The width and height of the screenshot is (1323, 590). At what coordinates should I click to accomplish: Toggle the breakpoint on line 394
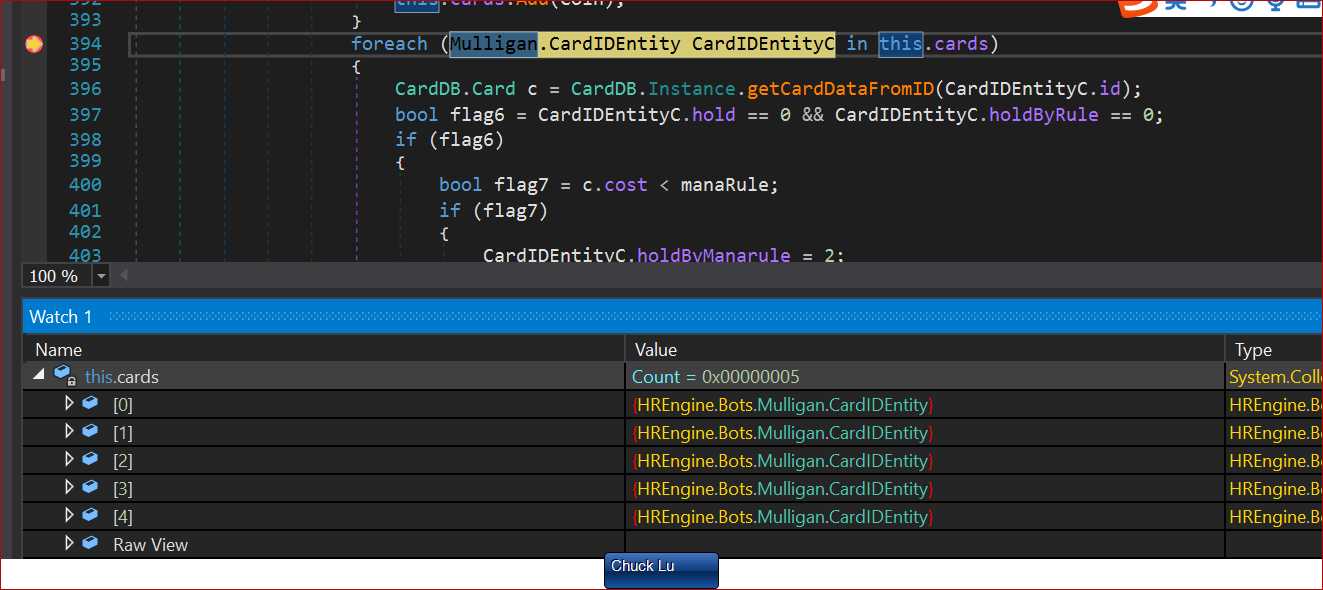(34, 44)
